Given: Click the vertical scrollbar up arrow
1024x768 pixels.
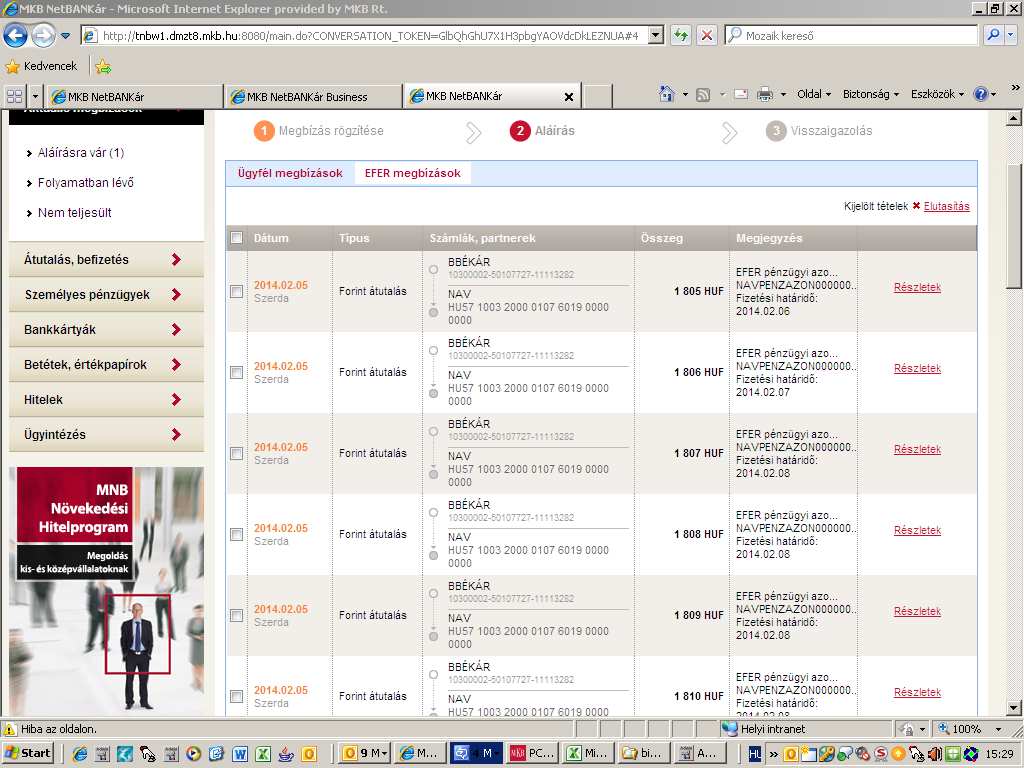Looking at the screenshot, I should [x=1013, y=119].
